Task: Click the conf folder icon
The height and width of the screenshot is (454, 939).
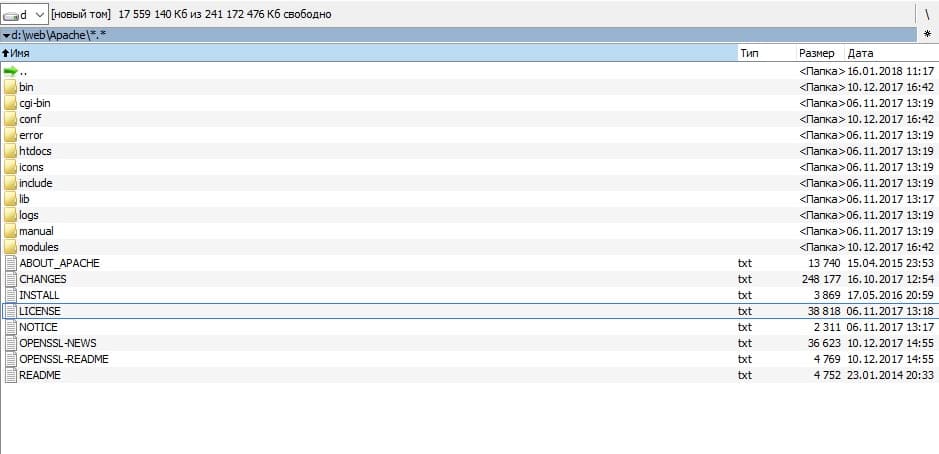Action: pos(10,119)
